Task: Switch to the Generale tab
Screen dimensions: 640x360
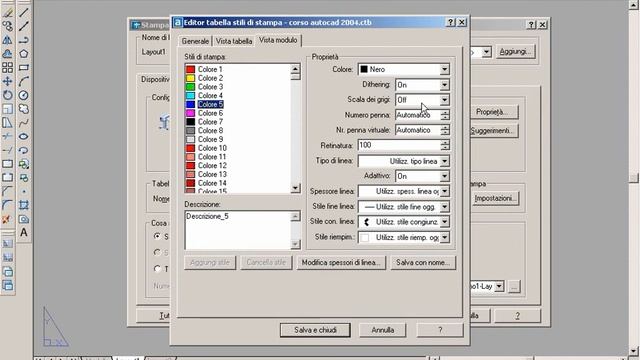Action: coord(195,41)
